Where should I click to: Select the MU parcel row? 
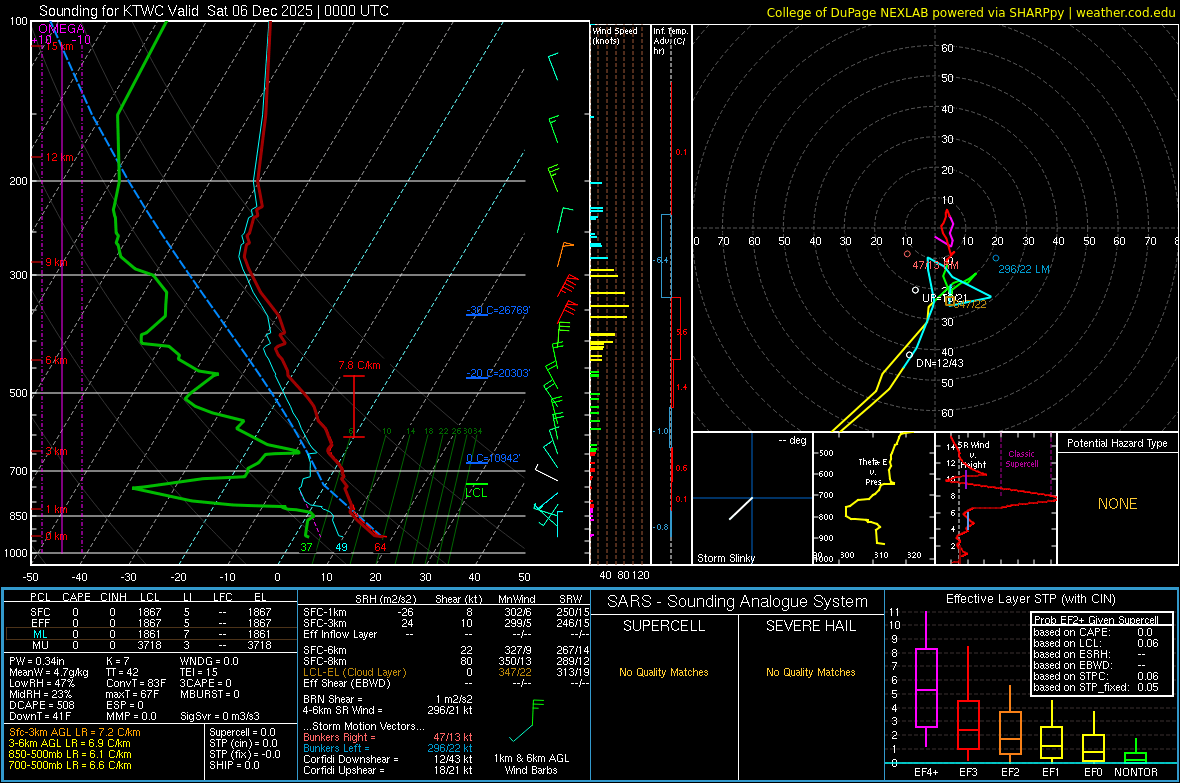(x=151, y=645)
